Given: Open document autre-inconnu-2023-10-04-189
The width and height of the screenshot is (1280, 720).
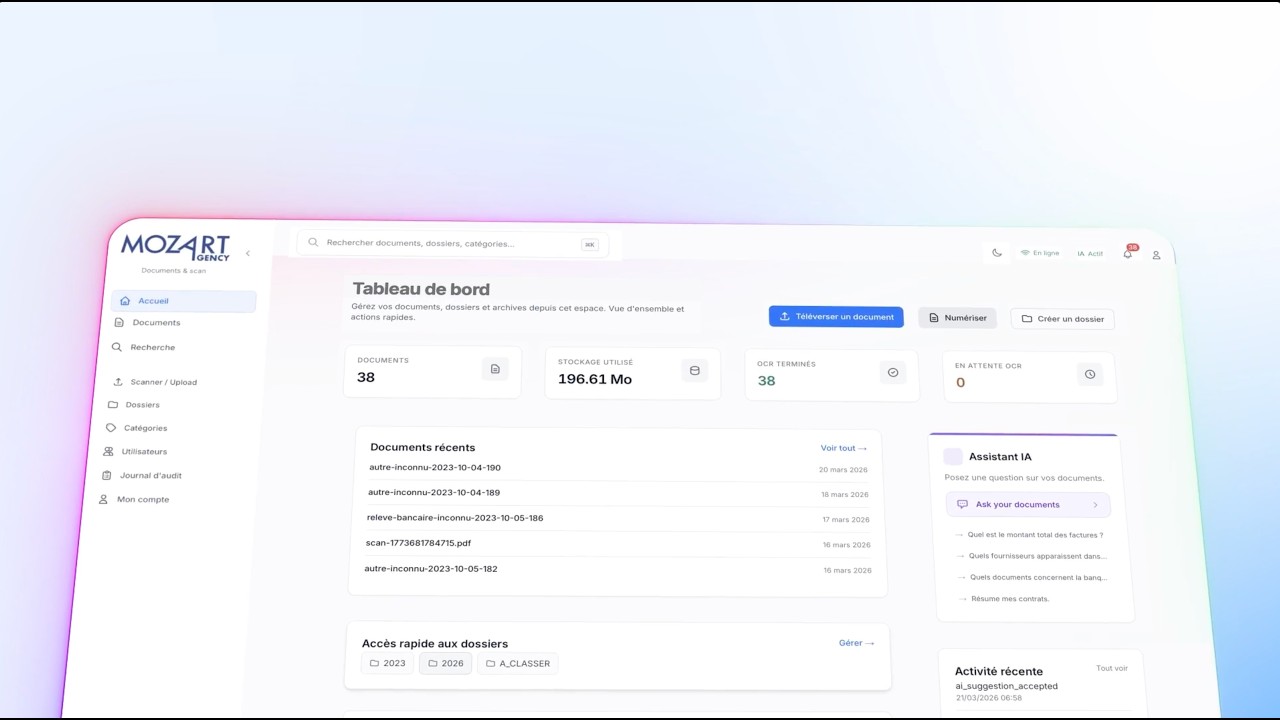Looking at the screenshot, I should tap(434, 492).
